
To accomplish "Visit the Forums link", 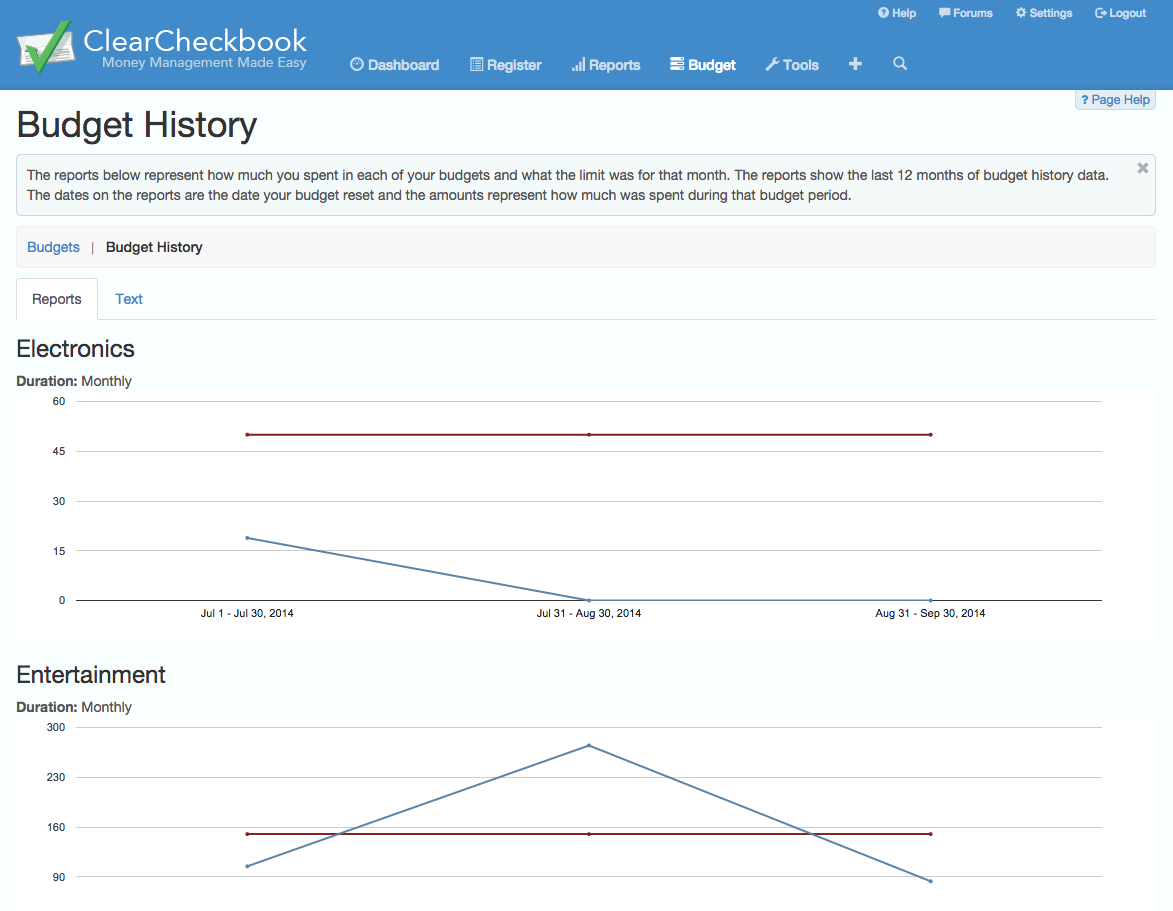I will point(966,13).
